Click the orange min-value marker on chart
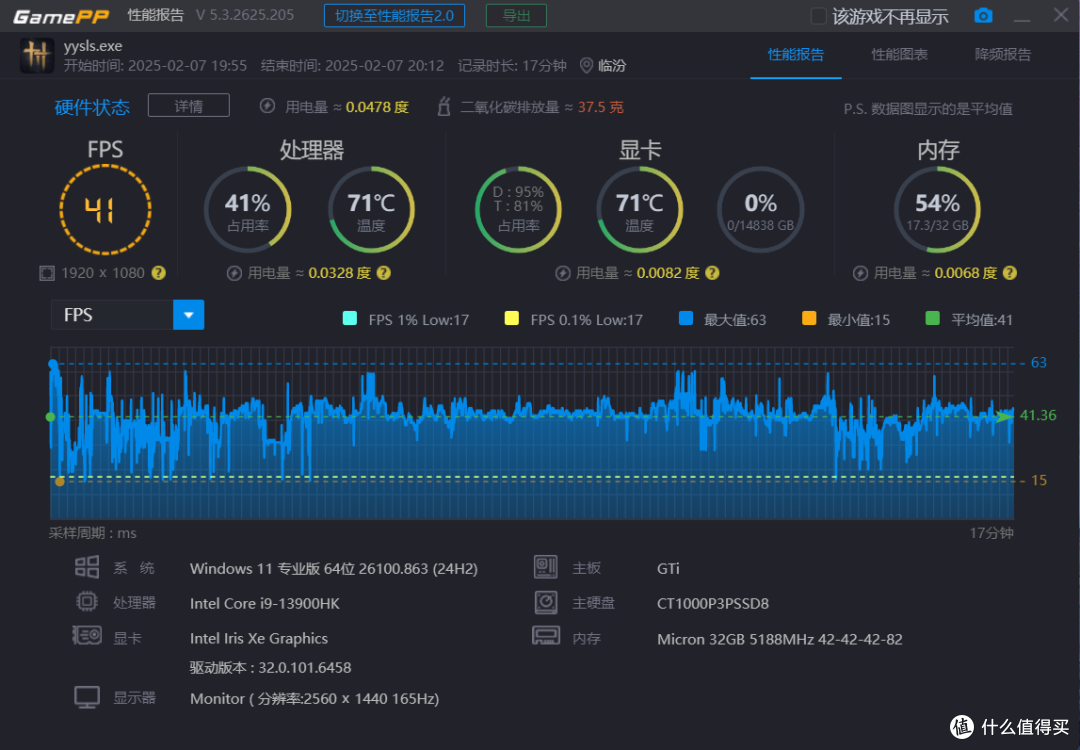 60,481
